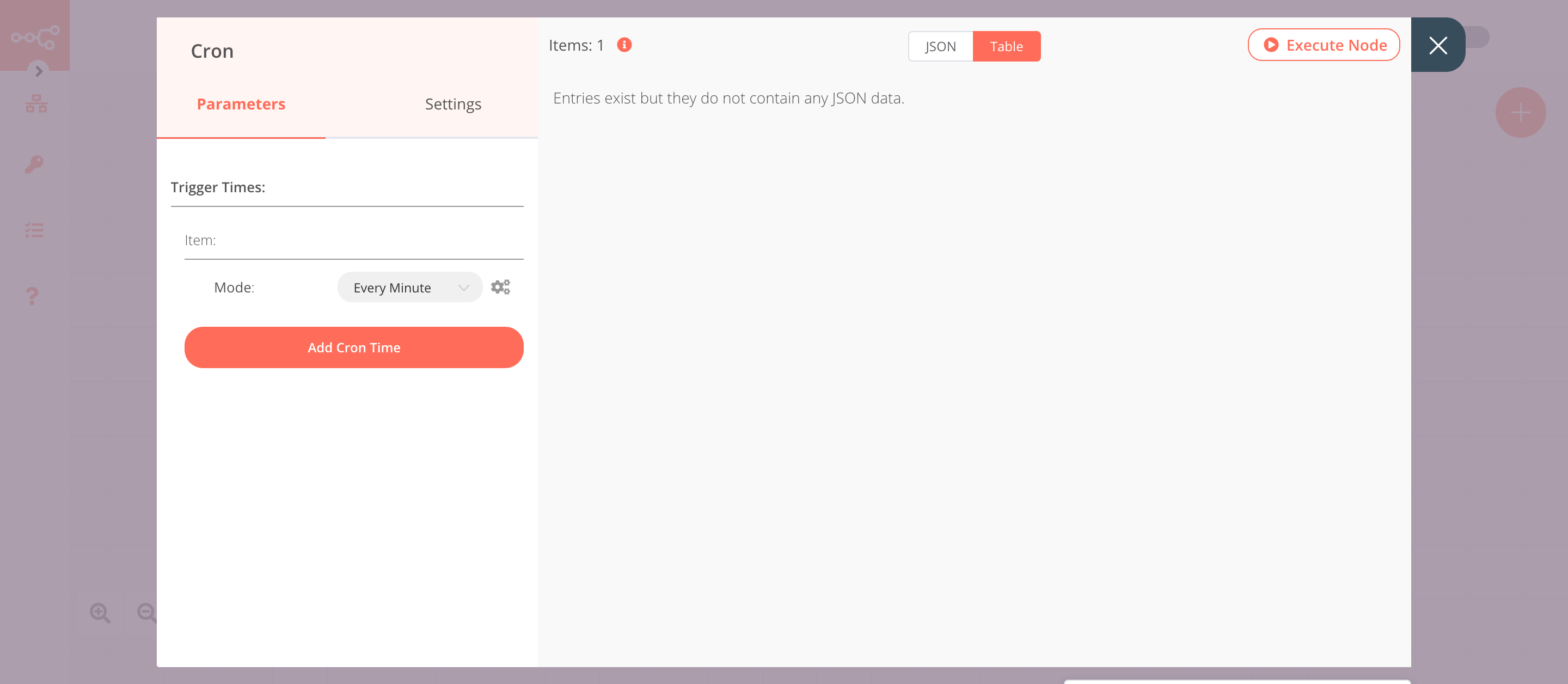Open the executions list icon
The width and height of the screenshot is (1568, 684).
[x=34, y=230]
